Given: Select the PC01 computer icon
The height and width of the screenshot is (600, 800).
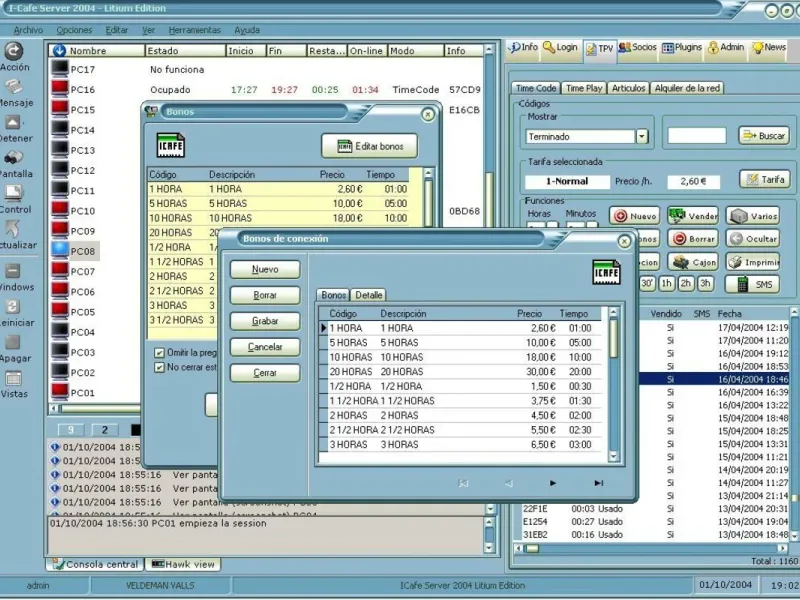Looking at the screenshot, I should click(60, 392).
